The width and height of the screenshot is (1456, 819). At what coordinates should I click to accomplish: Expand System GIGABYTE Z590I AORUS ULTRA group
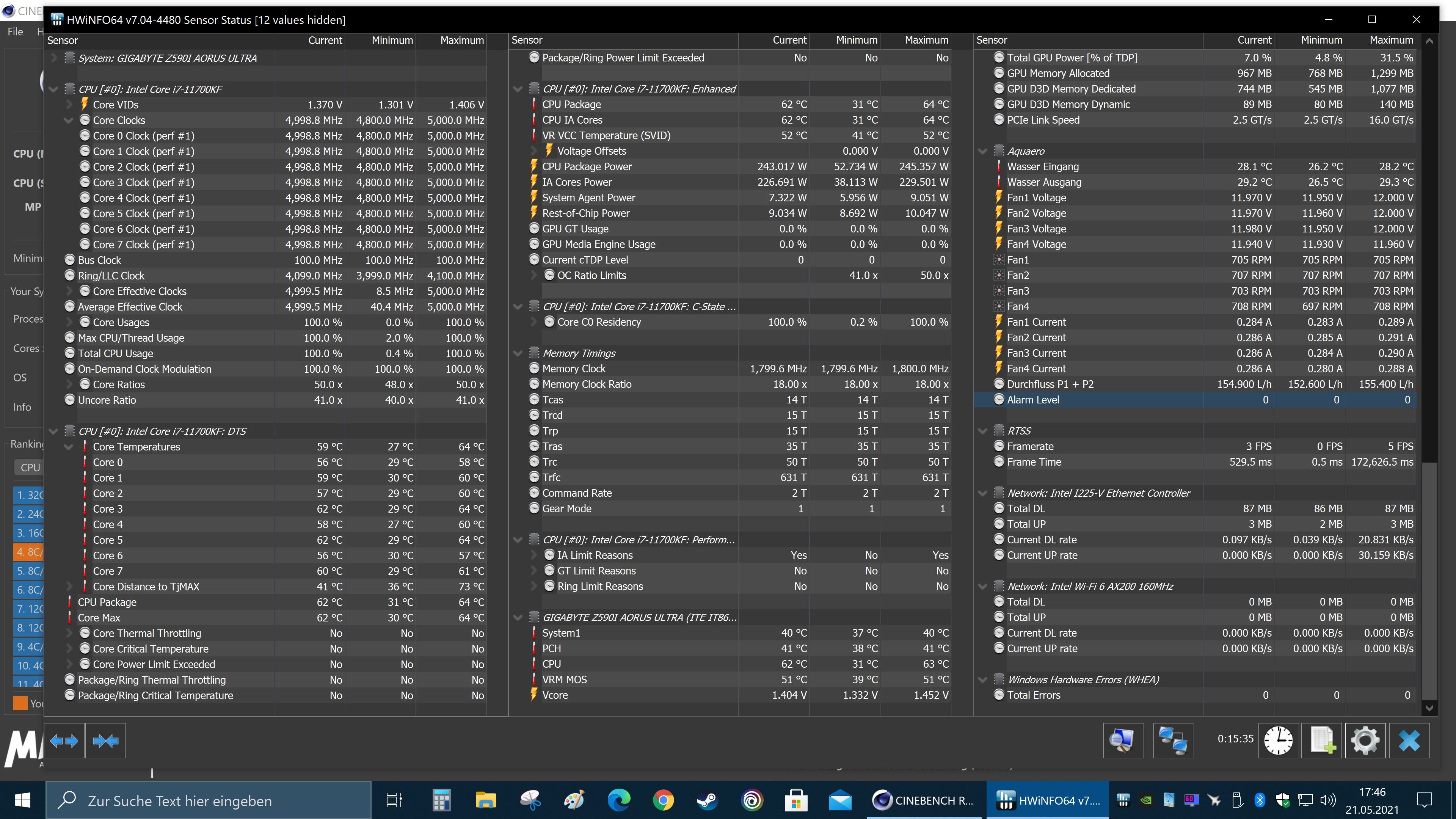(54, 58)
